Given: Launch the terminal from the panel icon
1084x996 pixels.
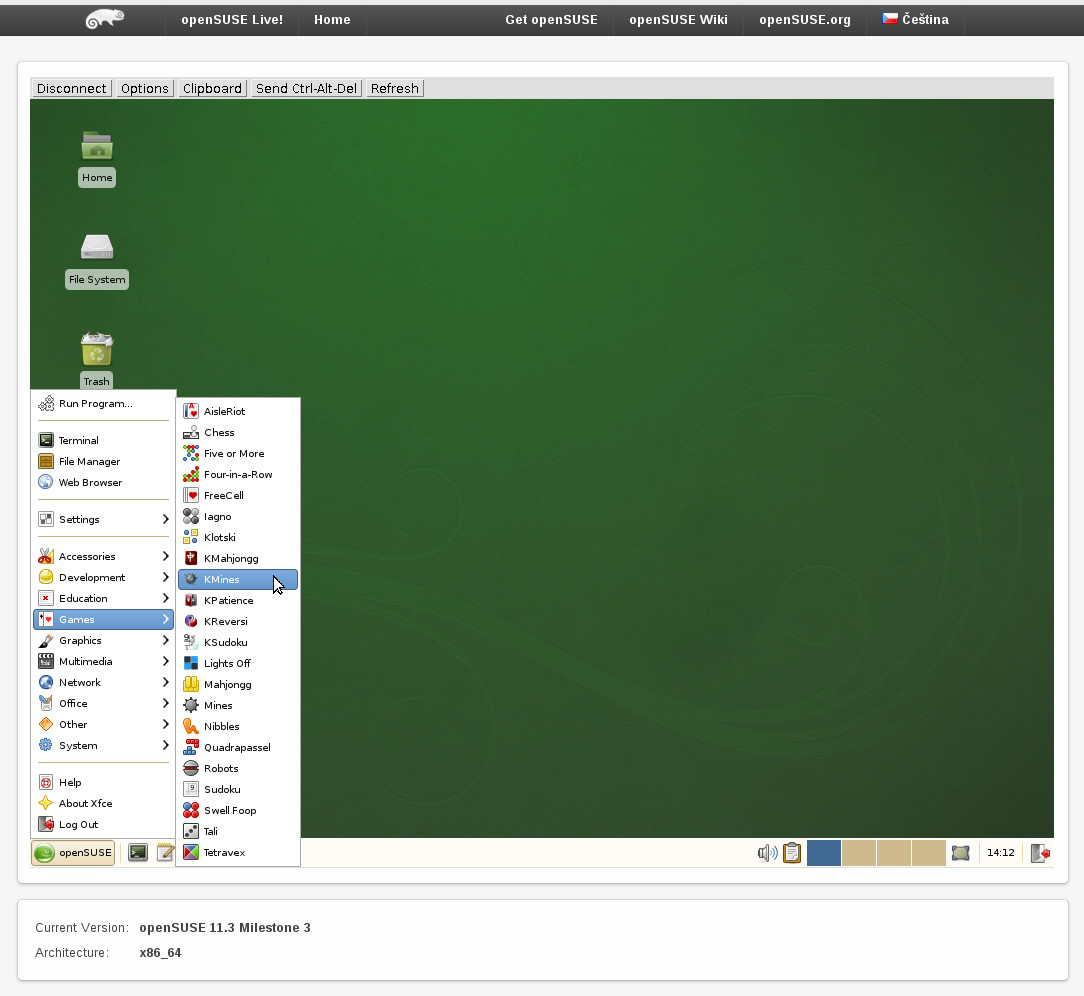Looking at the screenshot, I should (x=138, y=852).
